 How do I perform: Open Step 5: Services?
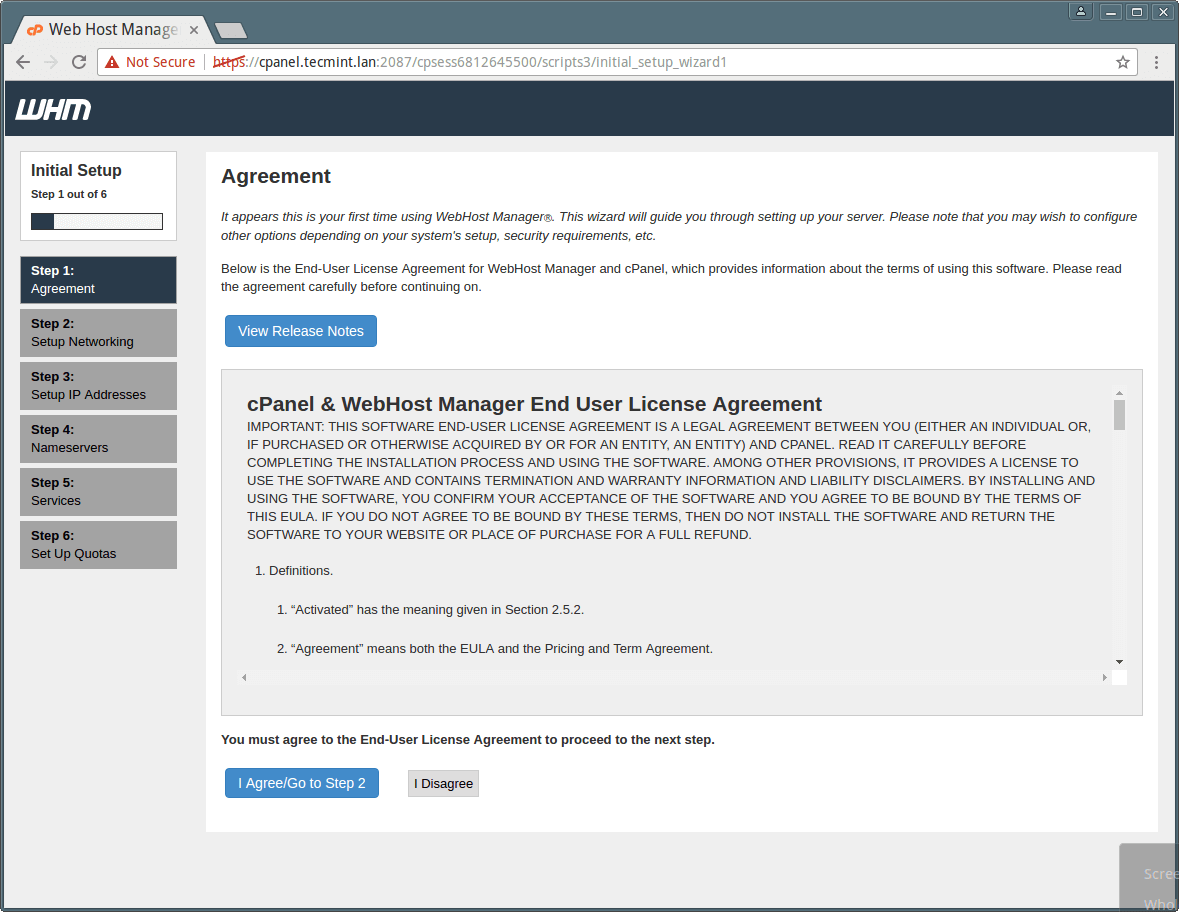(x=99, y=492)
